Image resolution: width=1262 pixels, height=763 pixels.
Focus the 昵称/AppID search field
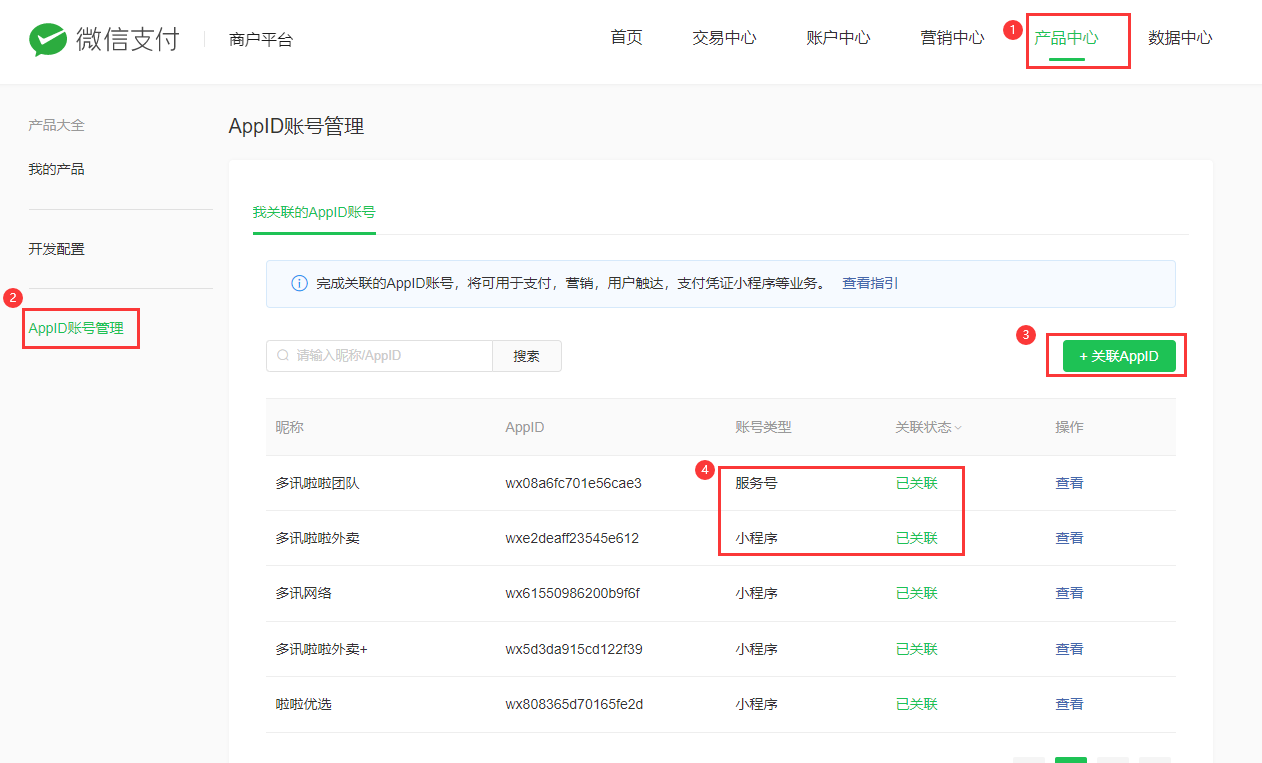coord(379,356)
